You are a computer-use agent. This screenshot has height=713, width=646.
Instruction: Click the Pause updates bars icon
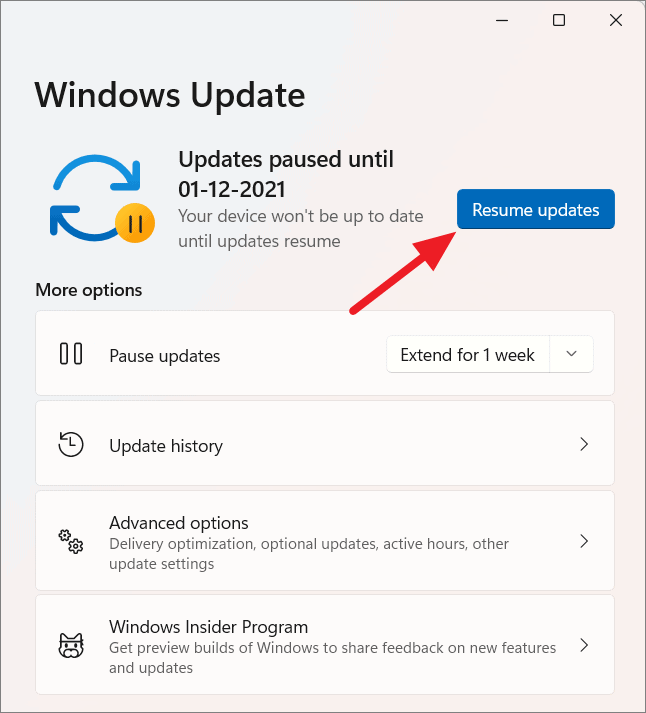[71, 354]
